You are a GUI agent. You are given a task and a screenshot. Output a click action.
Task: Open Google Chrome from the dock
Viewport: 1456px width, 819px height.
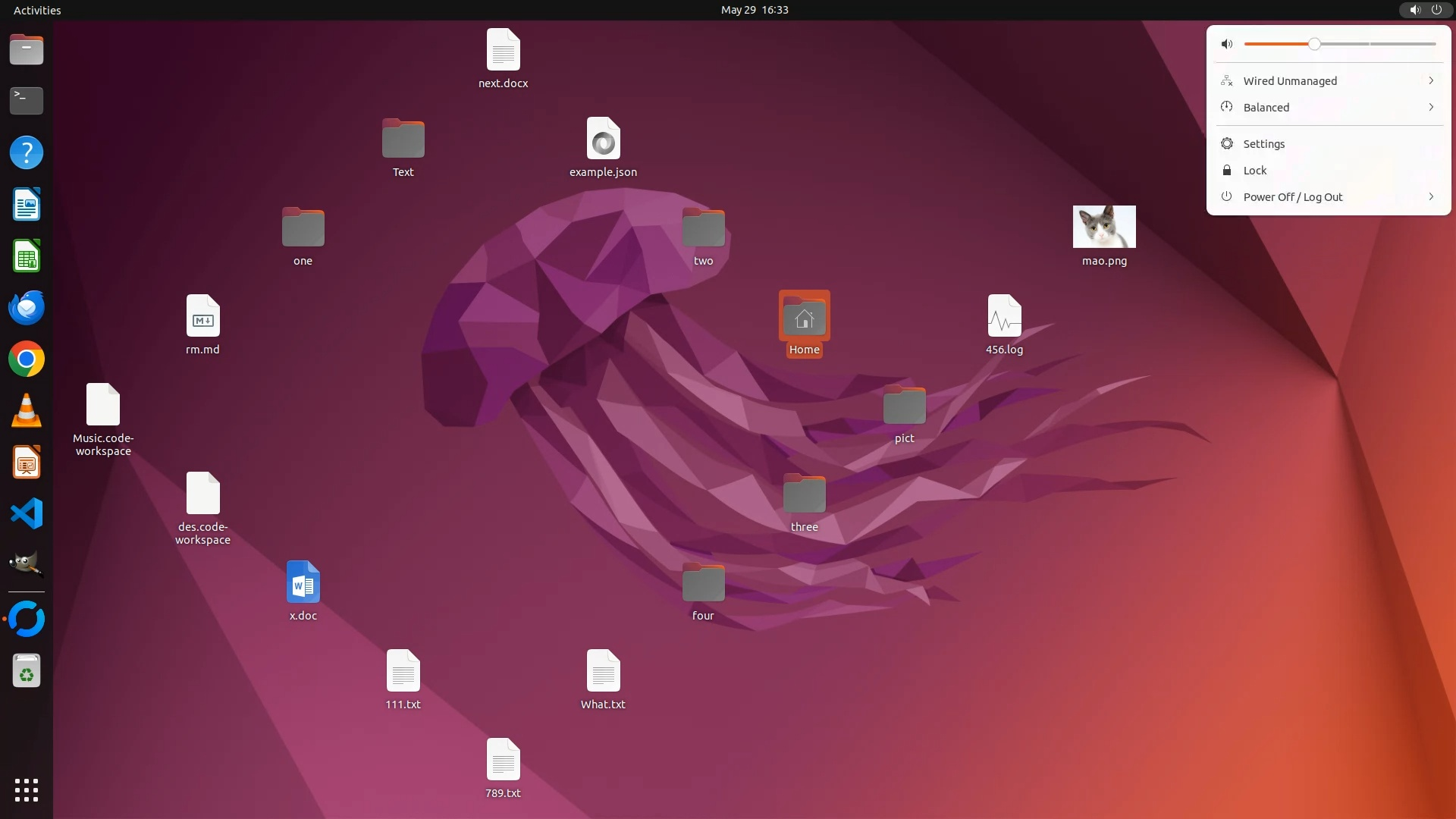27,359
